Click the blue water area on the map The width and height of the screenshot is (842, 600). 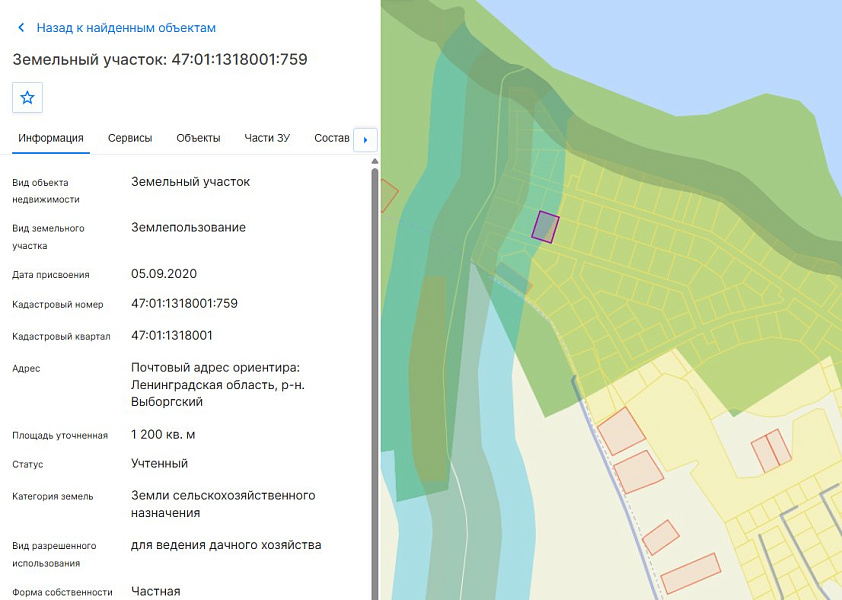(x=698, y=48)
